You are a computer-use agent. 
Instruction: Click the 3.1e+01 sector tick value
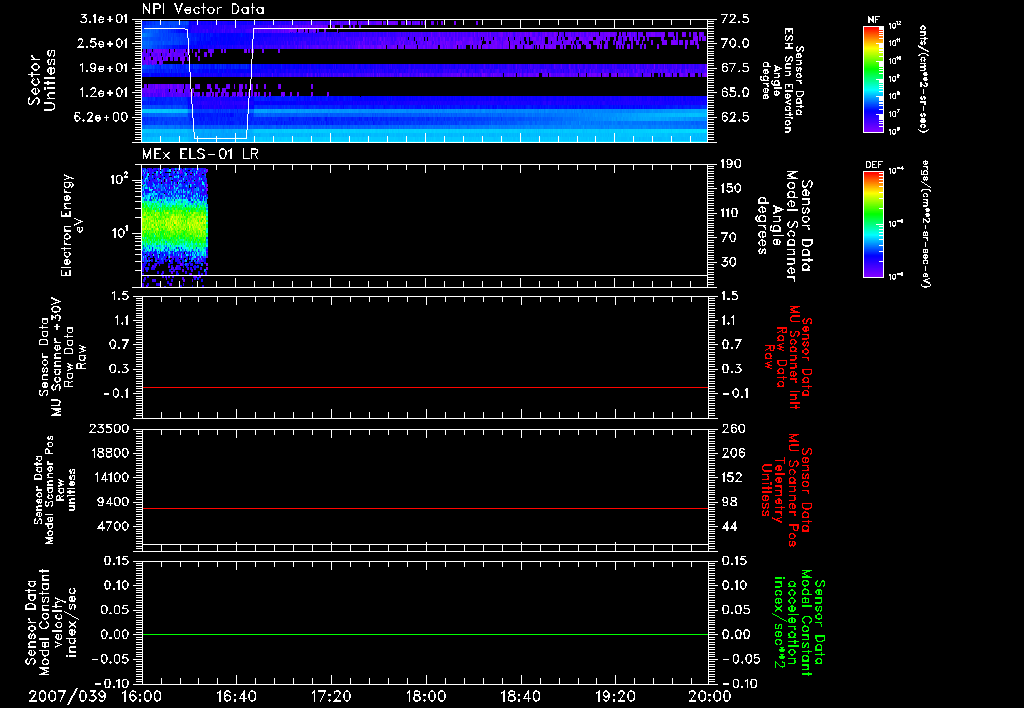104,19
